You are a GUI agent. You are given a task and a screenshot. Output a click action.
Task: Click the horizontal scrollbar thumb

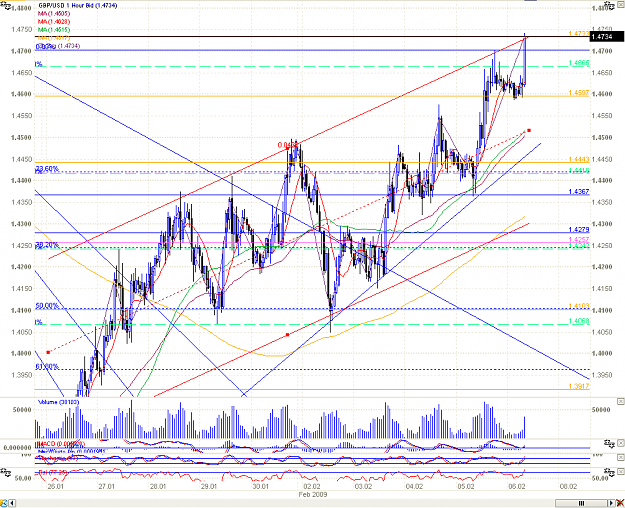point(581,503)
